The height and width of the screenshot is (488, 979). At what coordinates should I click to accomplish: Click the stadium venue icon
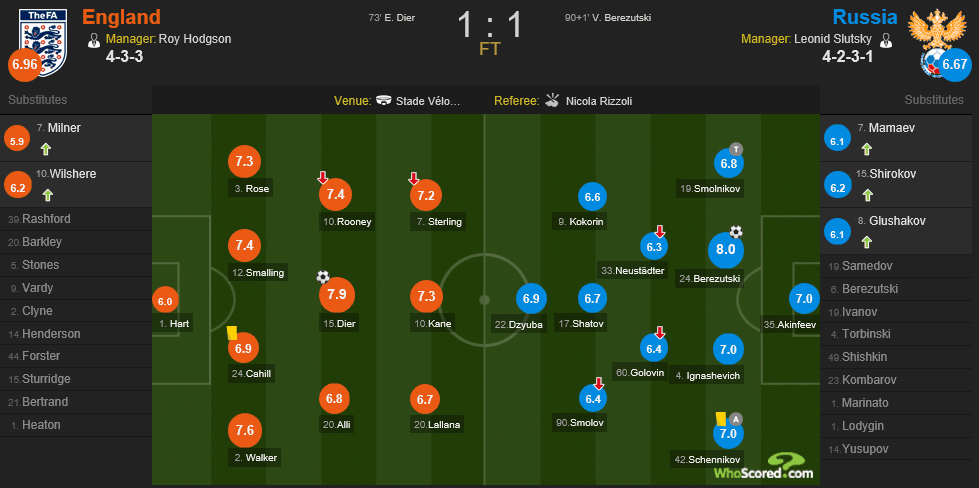tap(385, 100)
